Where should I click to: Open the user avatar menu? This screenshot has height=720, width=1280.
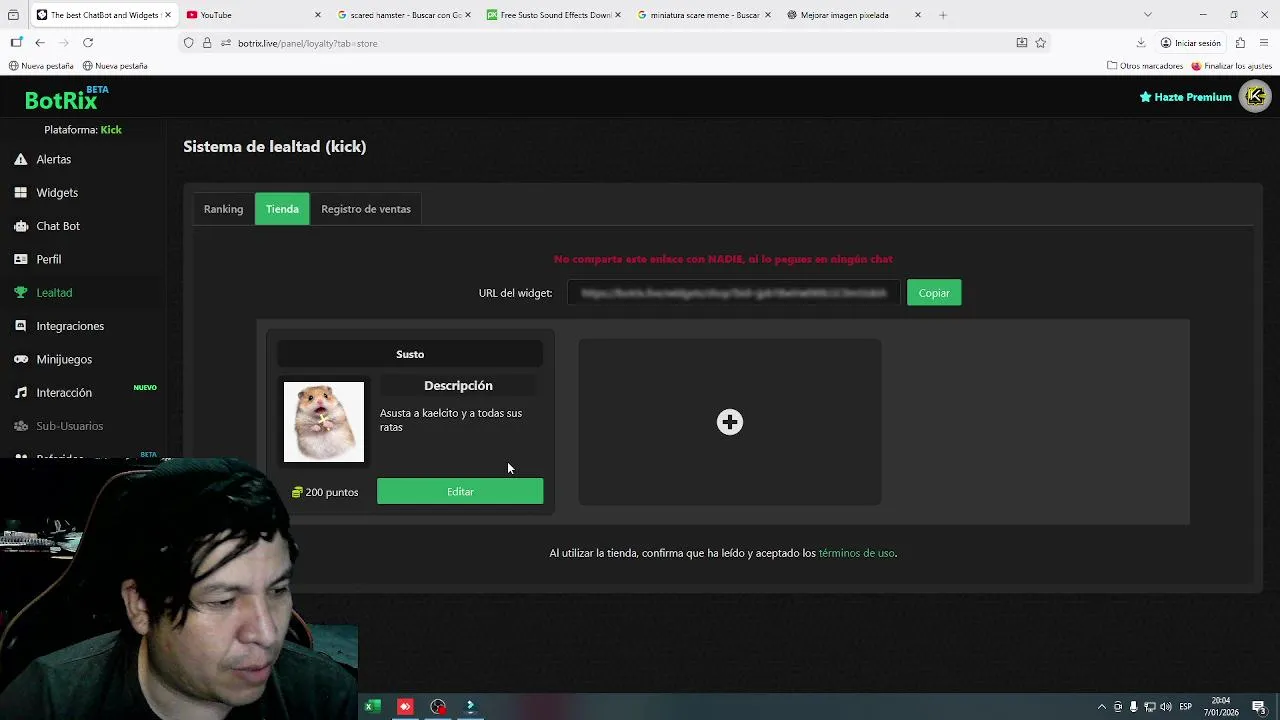pyautogui.click(x=1255, y=96)
